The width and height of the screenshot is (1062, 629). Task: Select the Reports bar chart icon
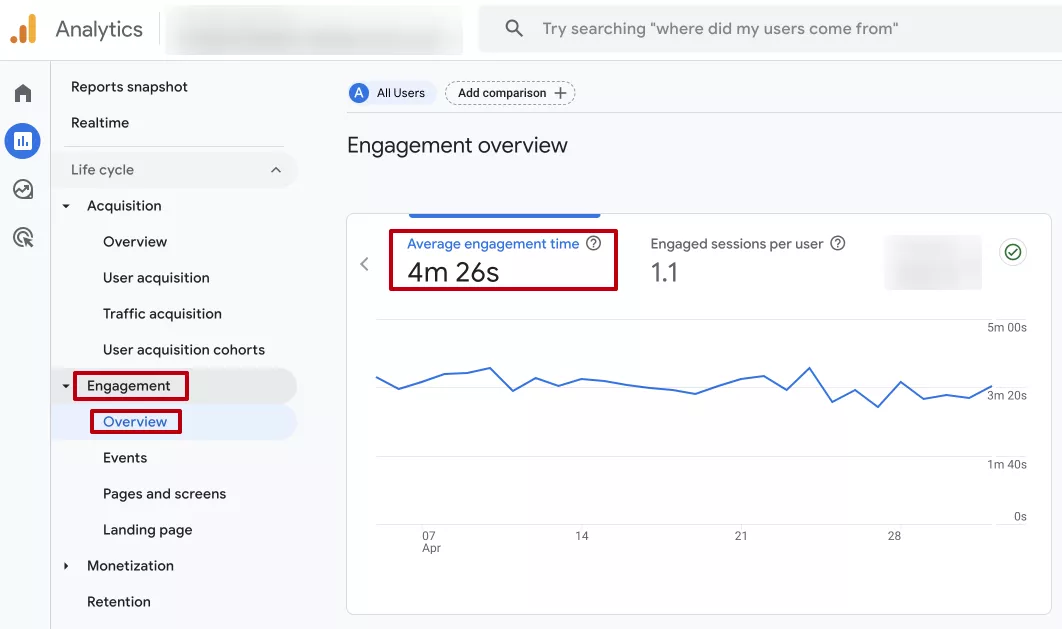click(x=23, y=141)
